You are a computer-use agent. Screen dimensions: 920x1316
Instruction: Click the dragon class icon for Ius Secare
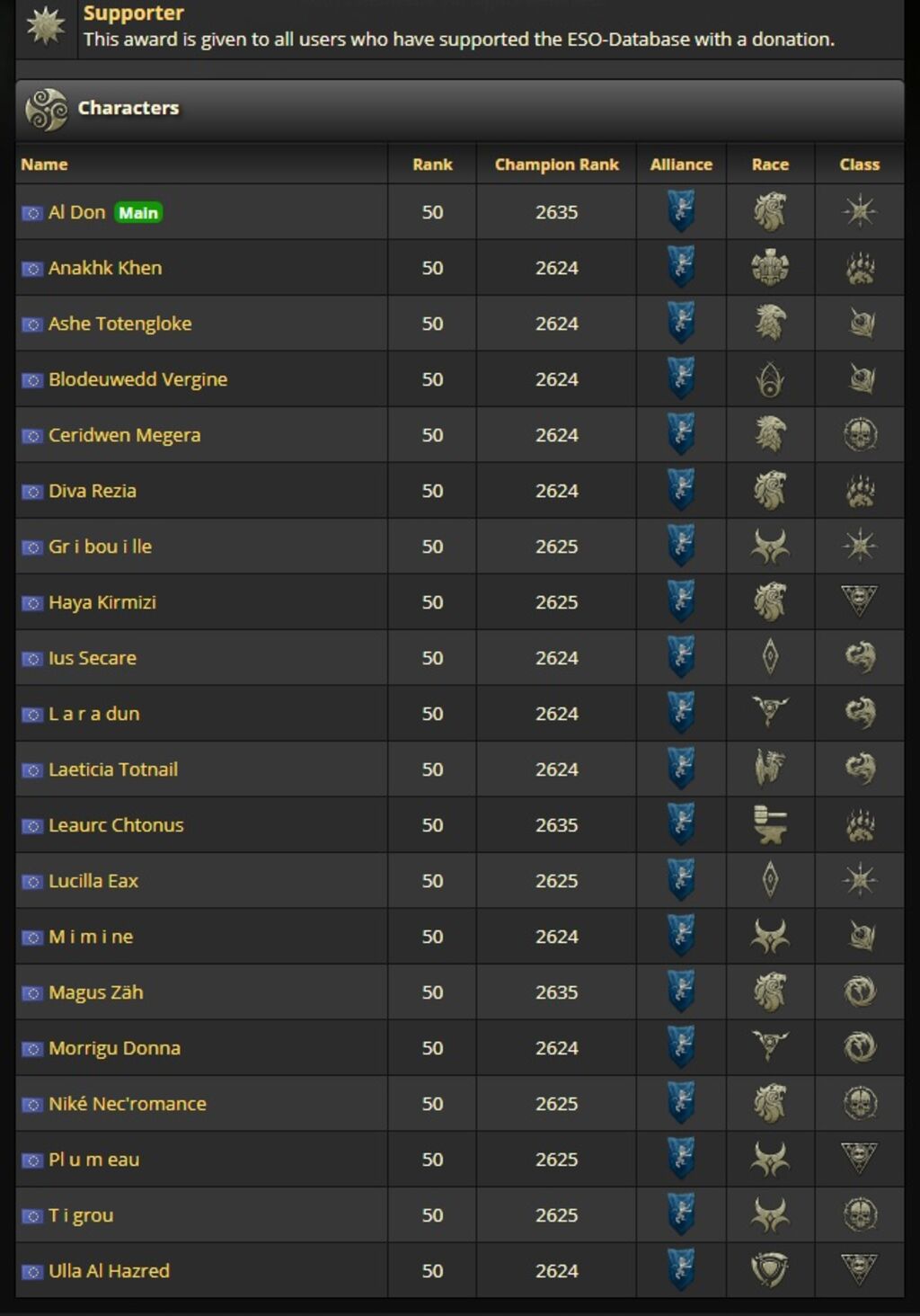(860, 658)
